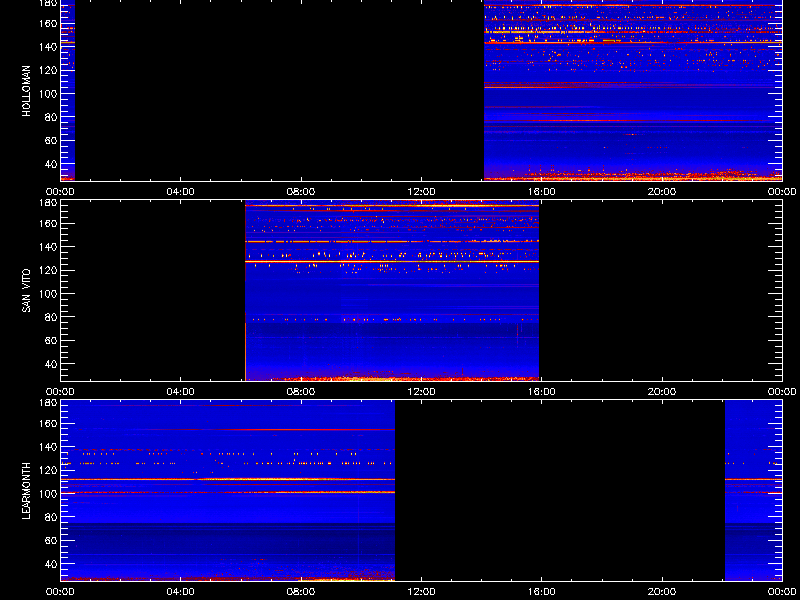
Task: Pick the 140 frequency label on San Vito axis
Action: click(49, 247)
